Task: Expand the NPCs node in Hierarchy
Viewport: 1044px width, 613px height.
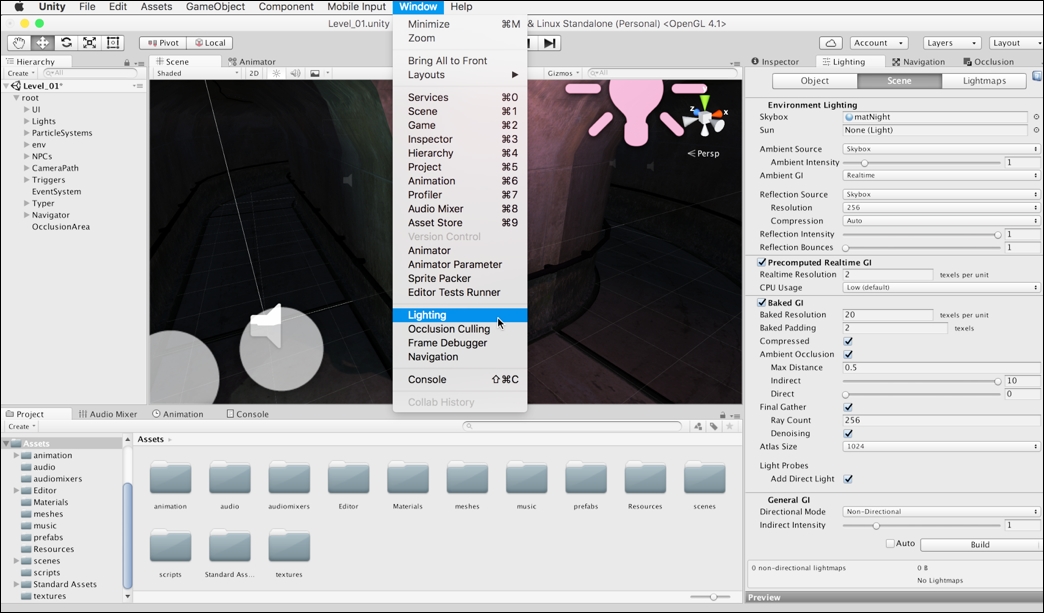Action: (x=27, y=156)
